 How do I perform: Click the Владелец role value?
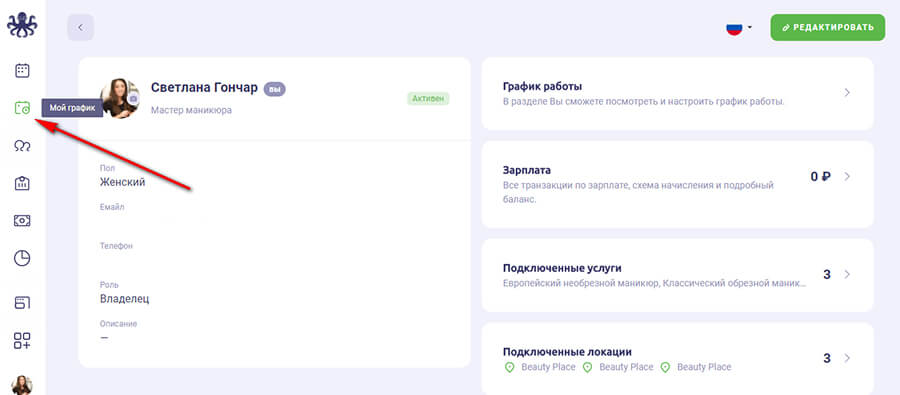coord(125,299)
